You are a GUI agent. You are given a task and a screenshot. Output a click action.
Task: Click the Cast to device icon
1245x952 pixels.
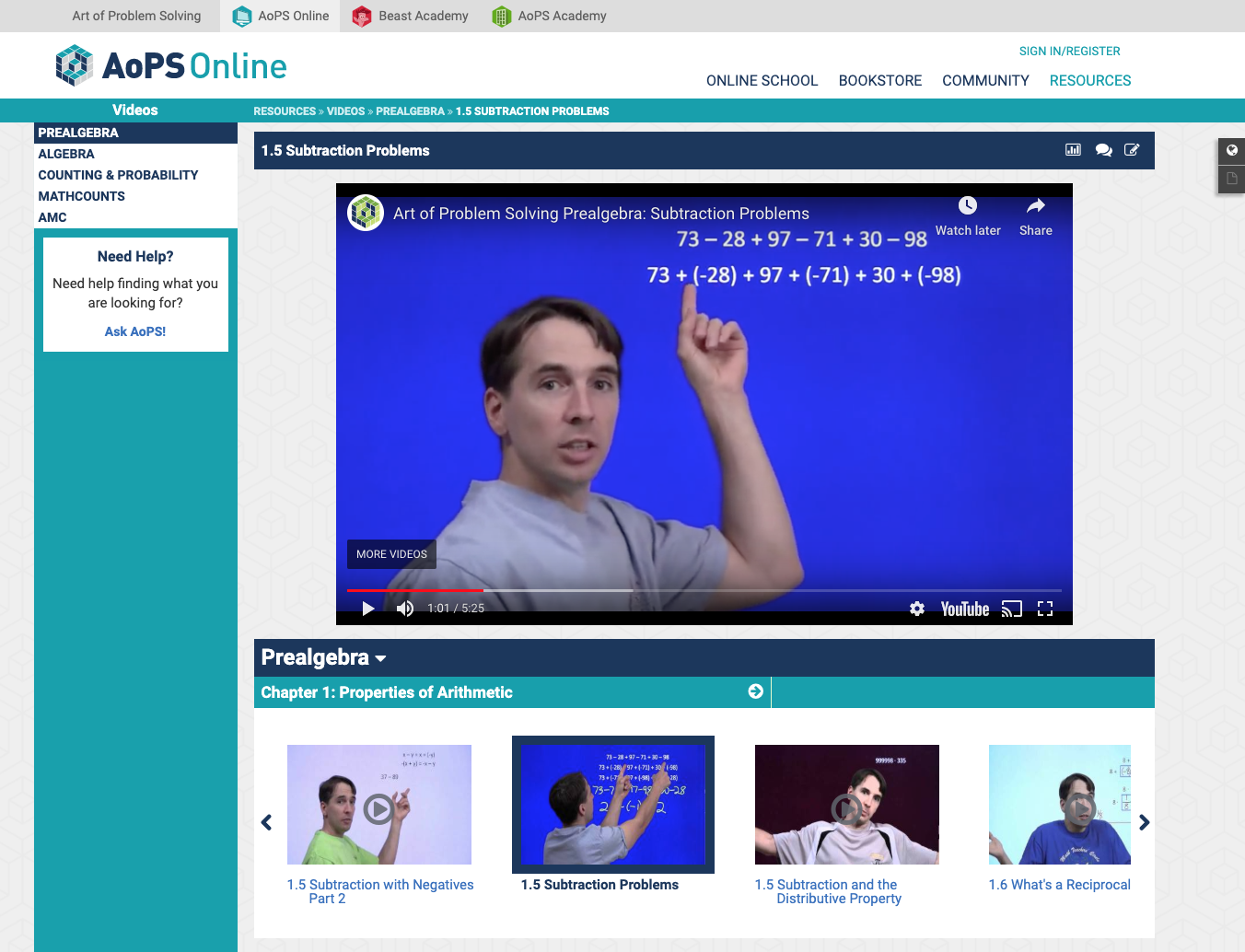tap(1011, 609)
